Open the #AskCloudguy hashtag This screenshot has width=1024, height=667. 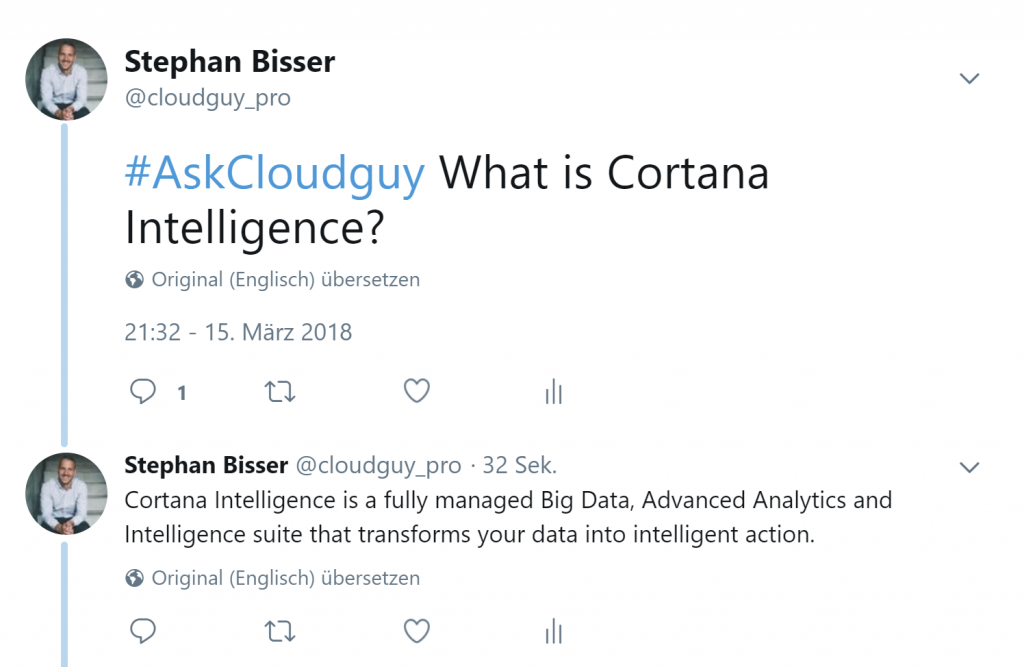click(x=275, y=173)
